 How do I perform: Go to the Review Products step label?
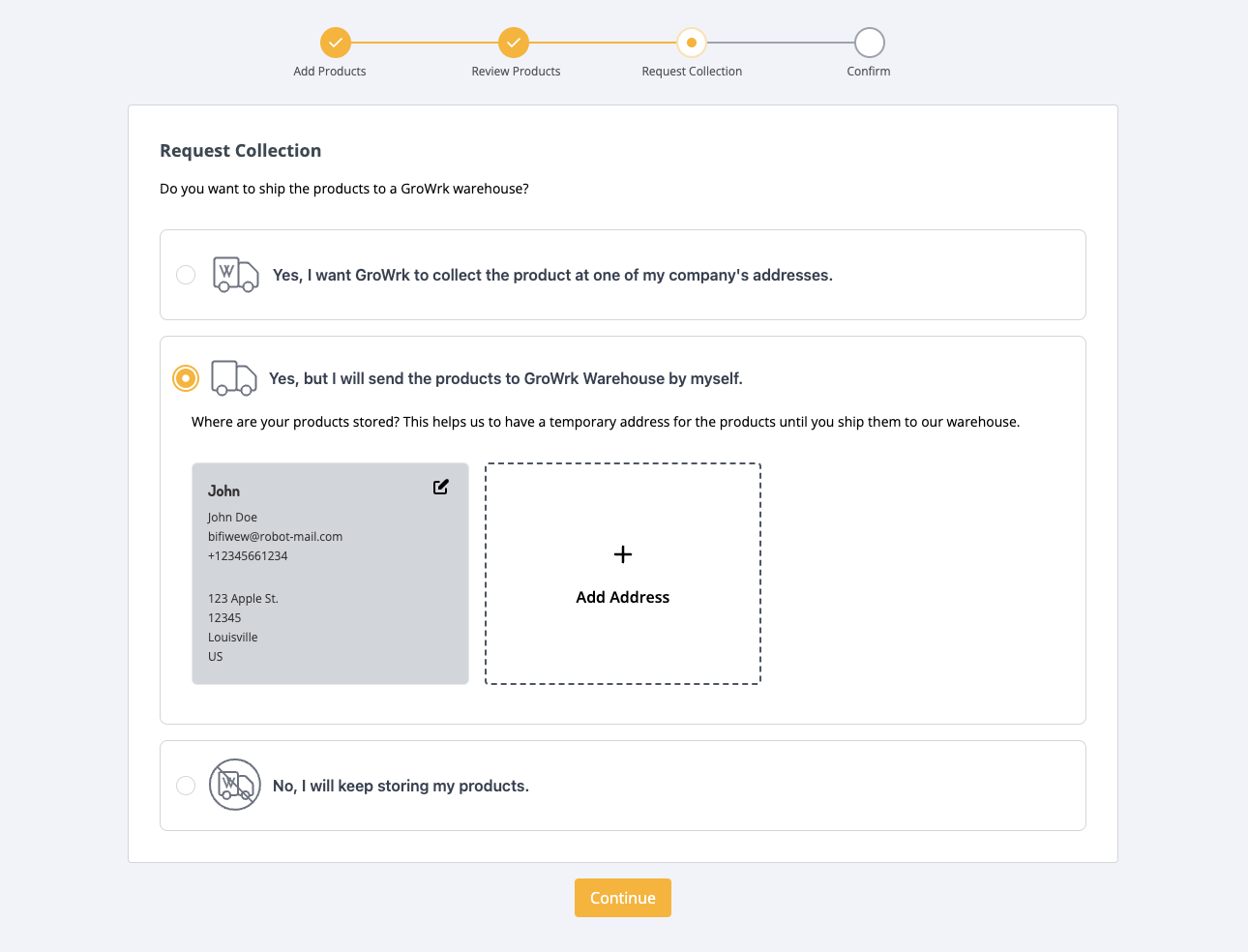pyautogui.click(x=516, y=72)
